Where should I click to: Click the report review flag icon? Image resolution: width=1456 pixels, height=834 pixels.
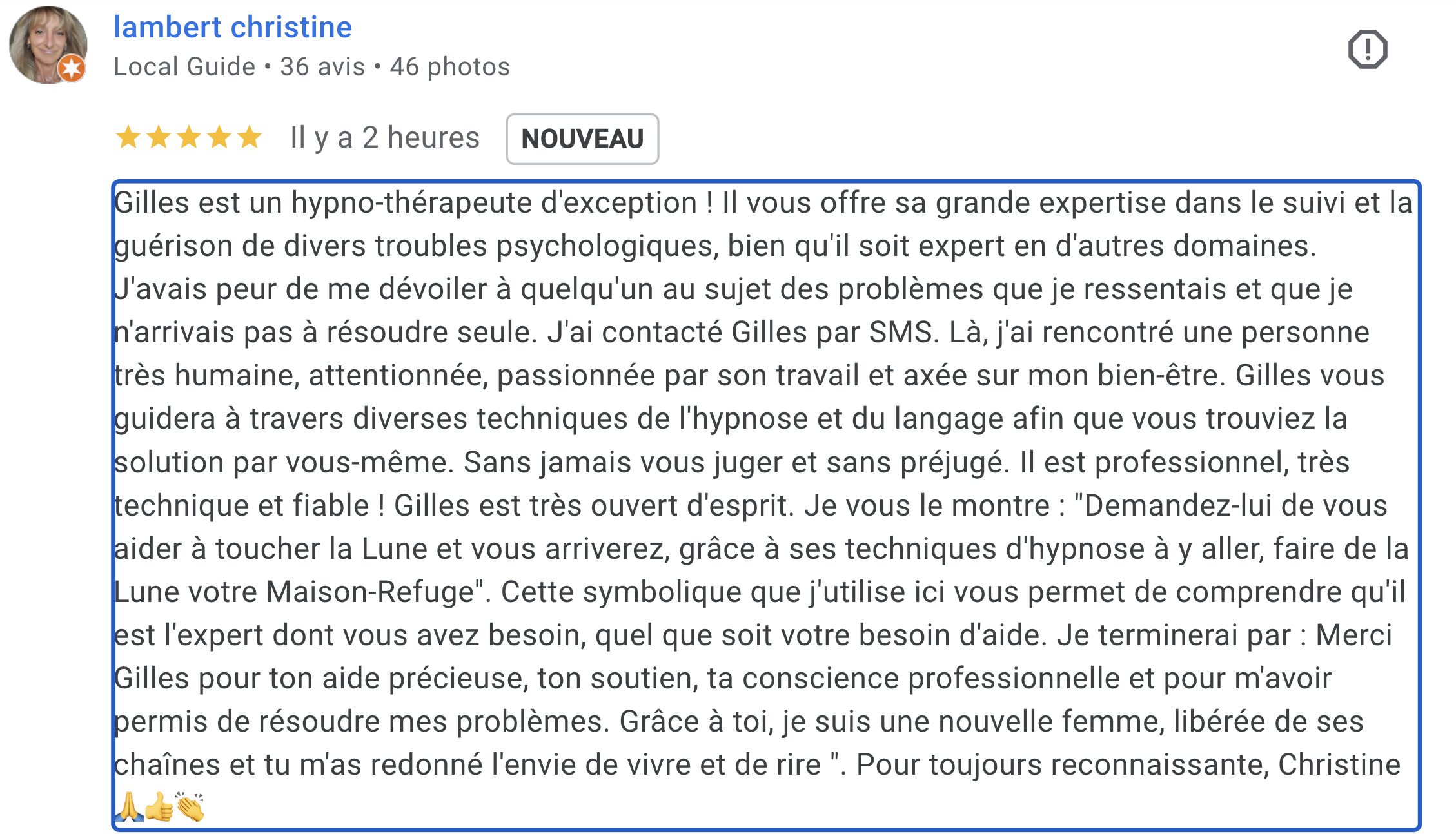click(x=1367, y=49)
